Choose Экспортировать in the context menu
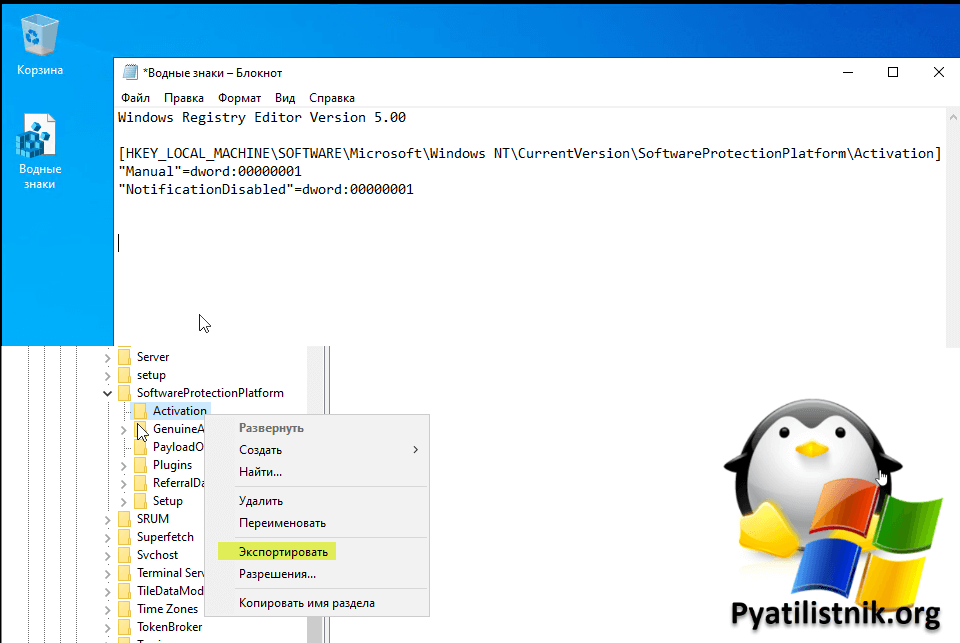Image resolution: width=960 pixels, height=643 pixels. (283, 551)
